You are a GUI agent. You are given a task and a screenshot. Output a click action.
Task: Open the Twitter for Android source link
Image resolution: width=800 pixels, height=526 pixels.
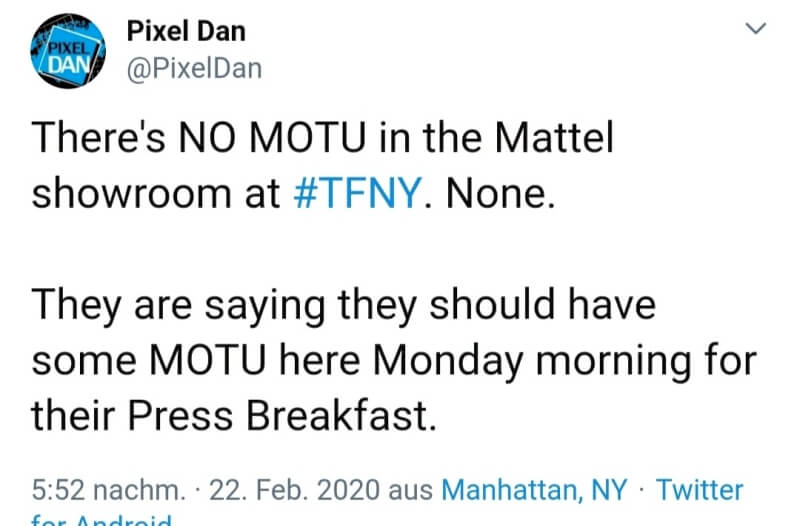coord(699,490)
